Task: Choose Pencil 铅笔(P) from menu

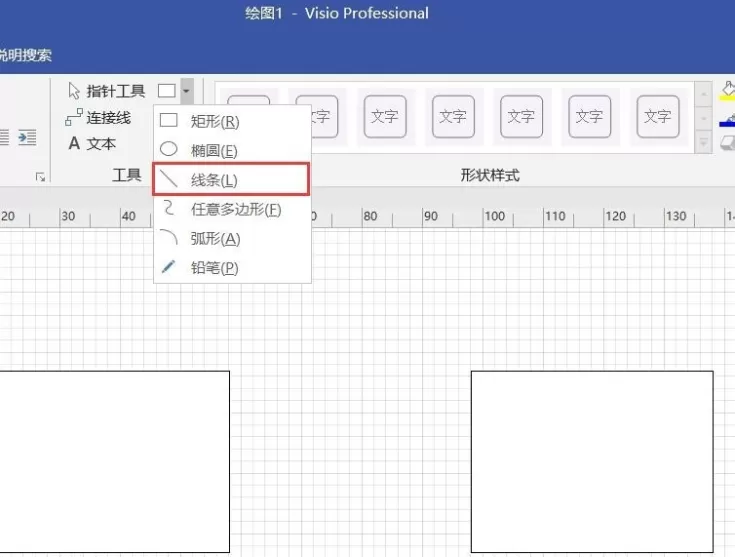Action: click(232, 268)
